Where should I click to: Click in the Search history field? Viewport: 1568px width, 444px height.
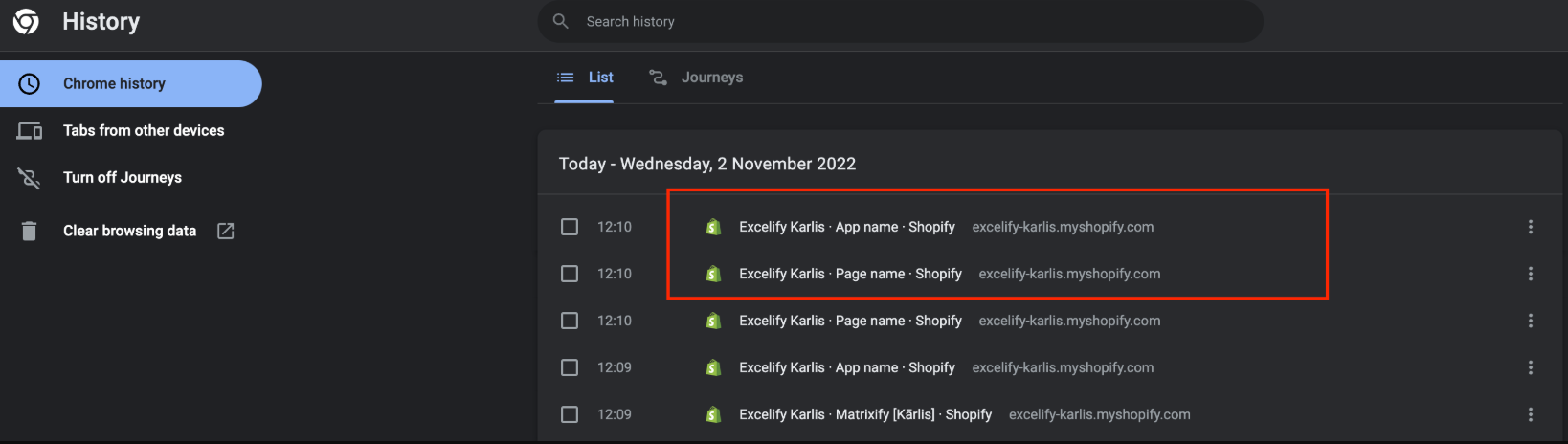900,21
